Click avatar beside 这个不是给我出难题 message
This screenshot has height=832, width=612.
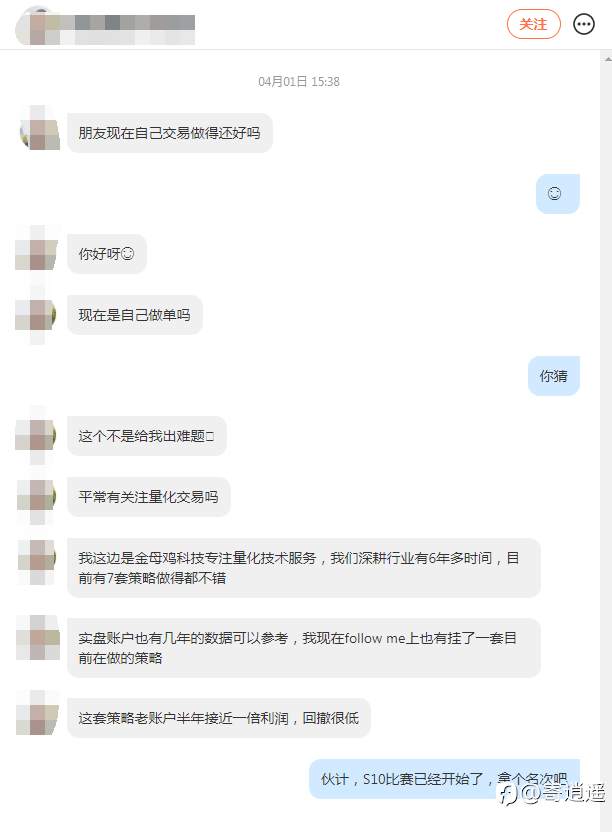click(37, 436)
